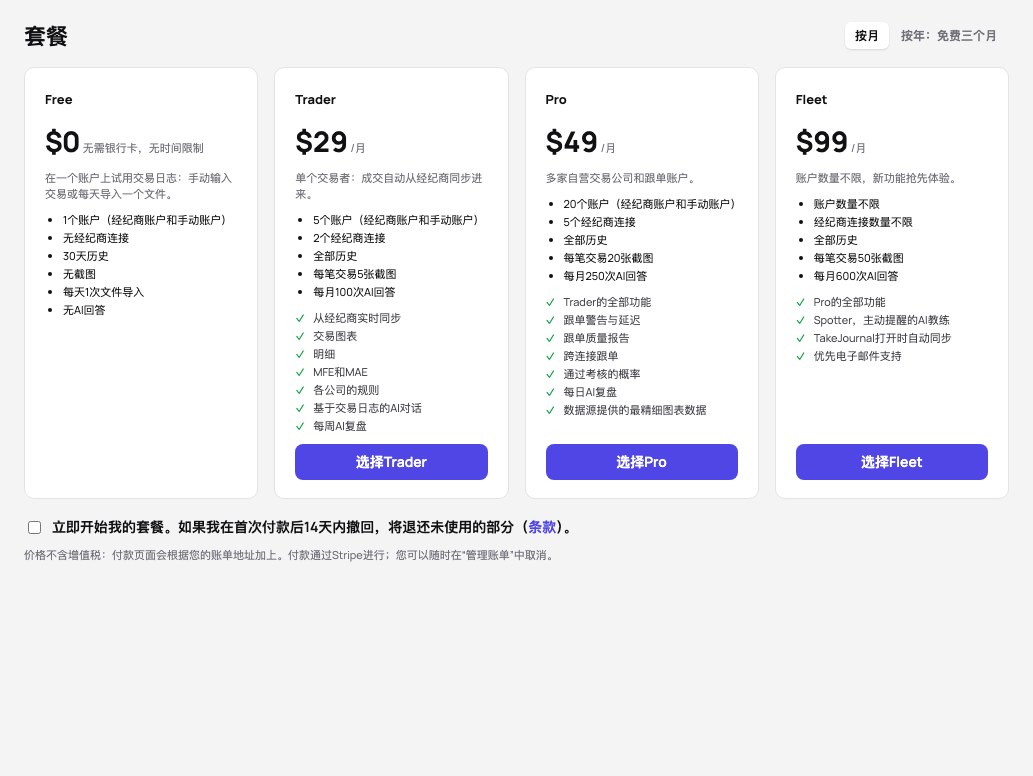This screenshot has height=776, width=1033.
Task: Click the checkmark beside 优先电子邮件支持
Action: pos(800,356)
